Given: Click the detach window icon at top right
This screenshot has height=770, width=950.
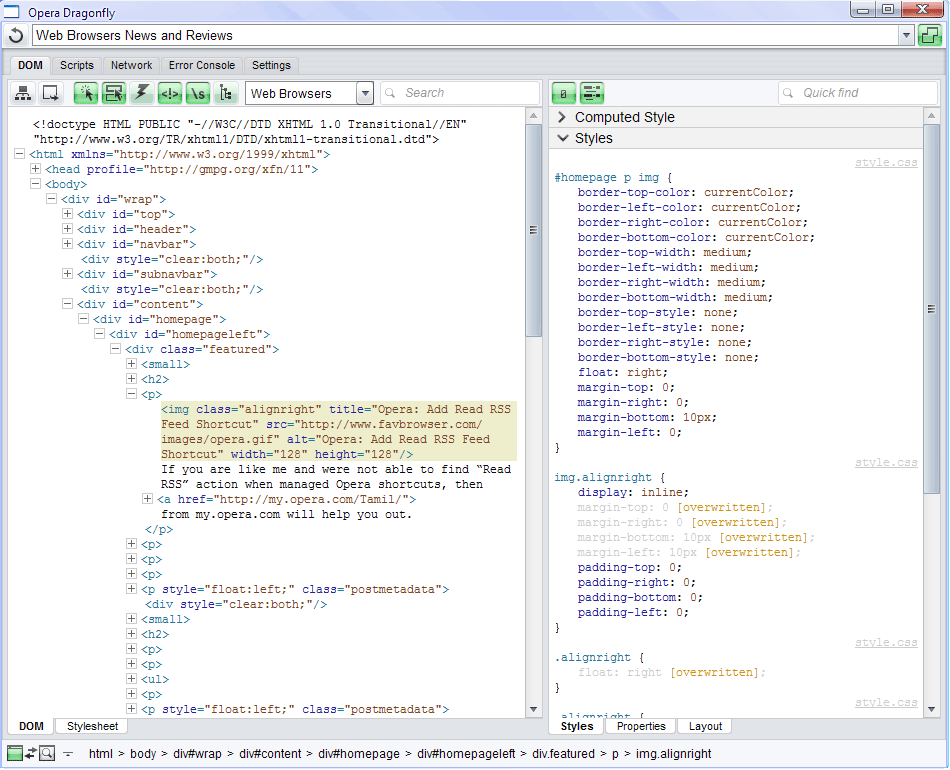Looking at the screenshot, I should 930,36.
